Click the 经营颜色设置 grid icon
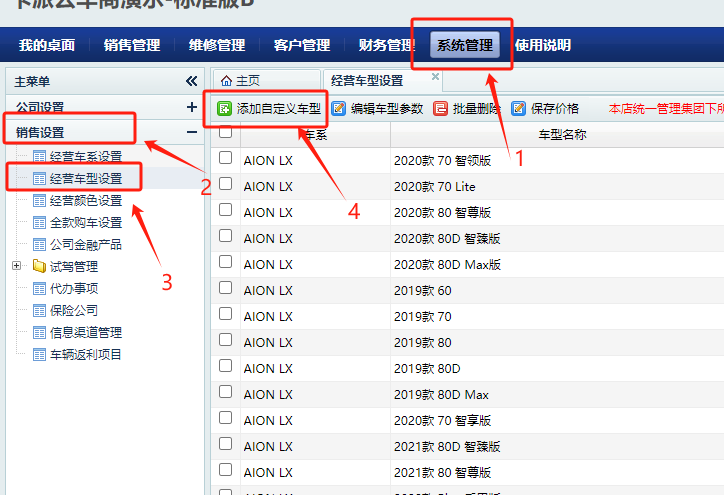The width and height of the screenshot is (724, 495). pos(40,201)
